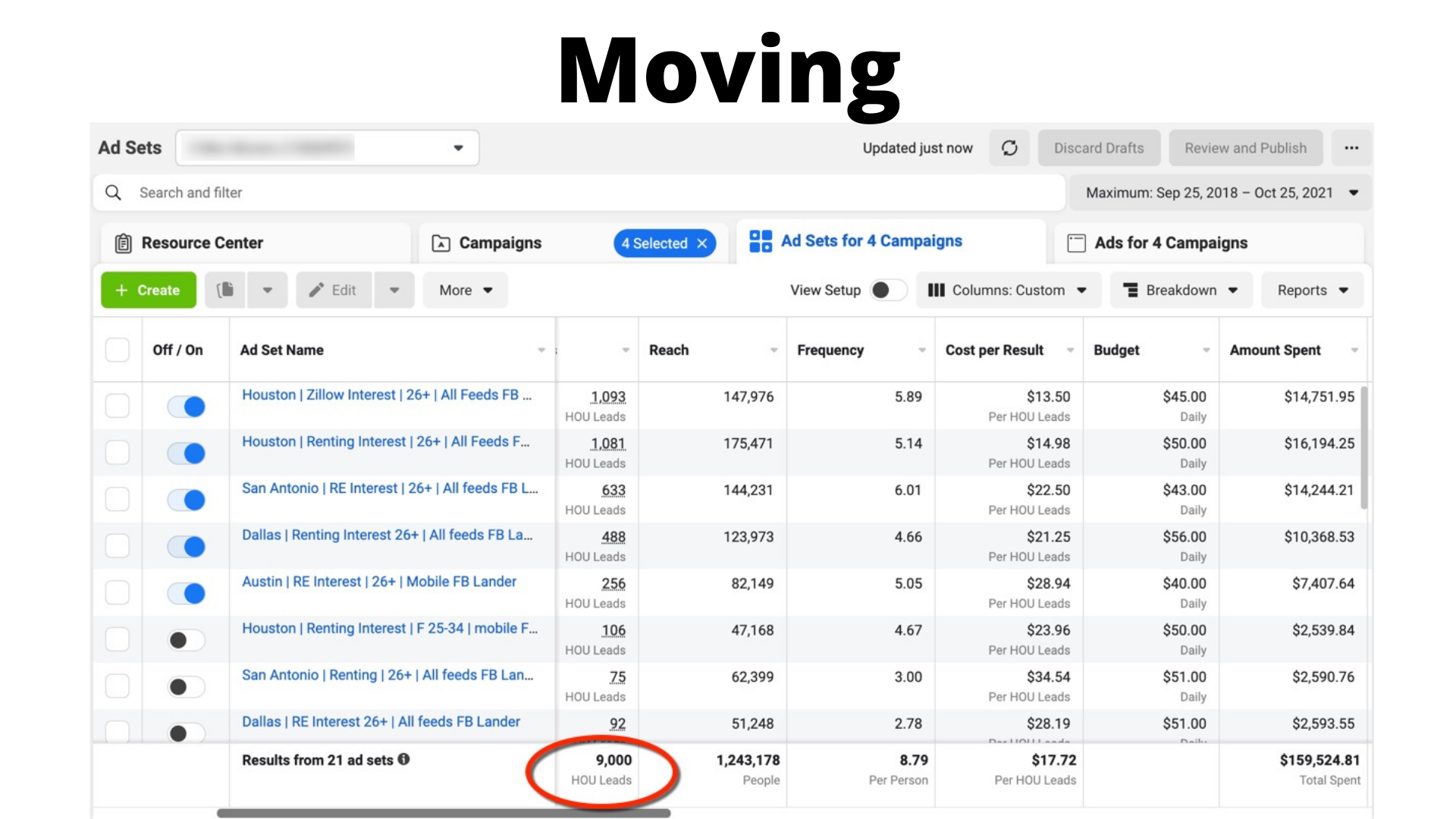Image resolution: width=1456 pixels, height=819 pixels.
Task: Check the select-all checkbox in header
Action: 118,350
